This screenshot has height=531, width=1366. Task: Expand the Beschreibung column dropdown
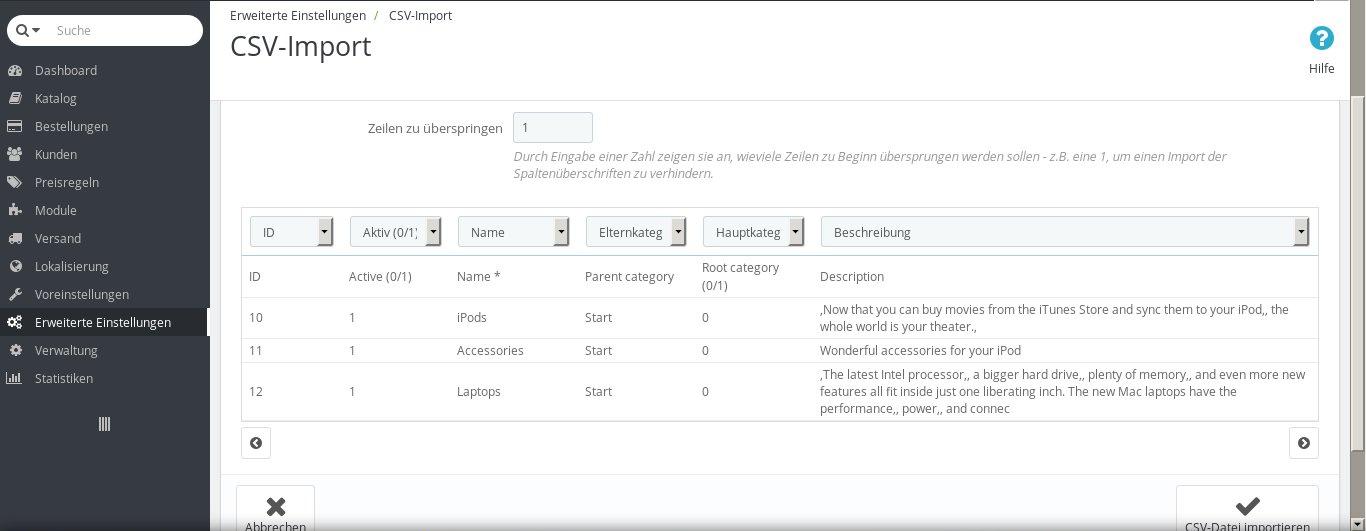(1065, 232)
